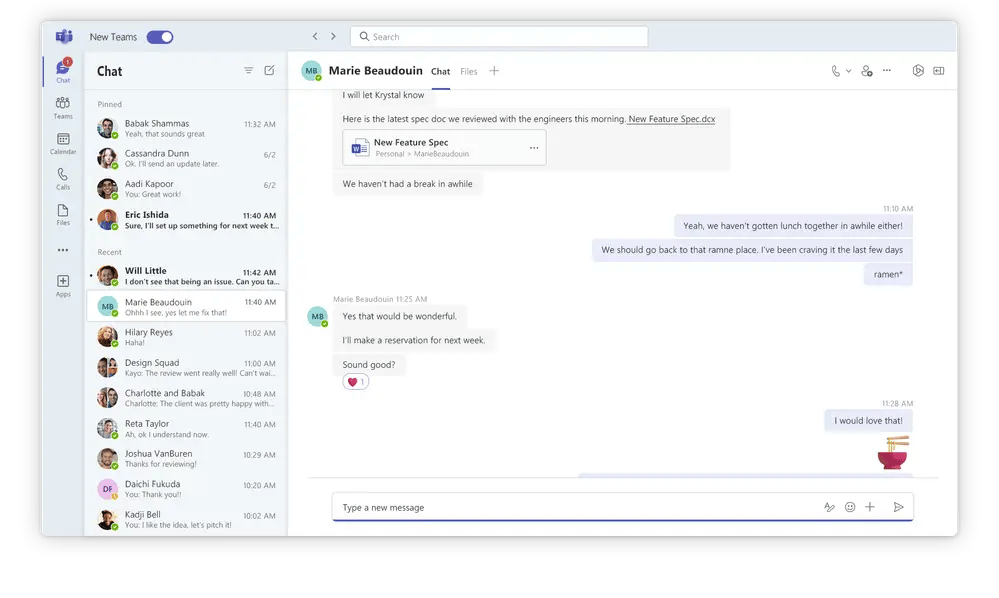Open text formatting options for the message
This screenshot has width=999, height=598.
[x=830, y=507]
